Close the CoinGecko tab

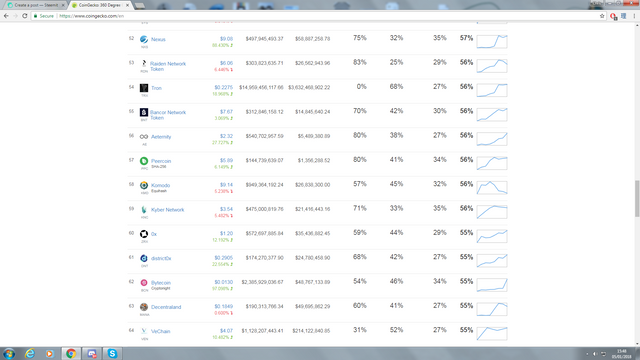[127, 5]
